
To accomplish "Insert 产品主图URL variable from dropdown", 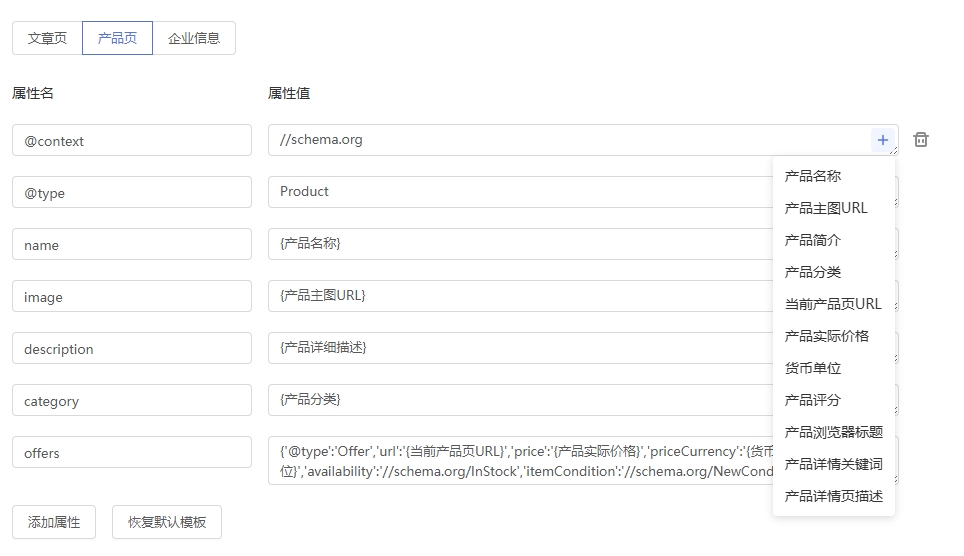I will point(826,208).
